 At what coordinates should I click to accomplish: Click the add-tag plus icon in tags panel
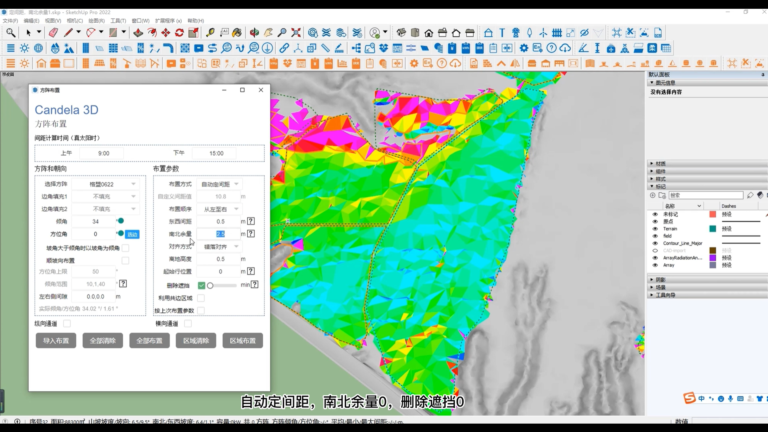pos(653,195)
